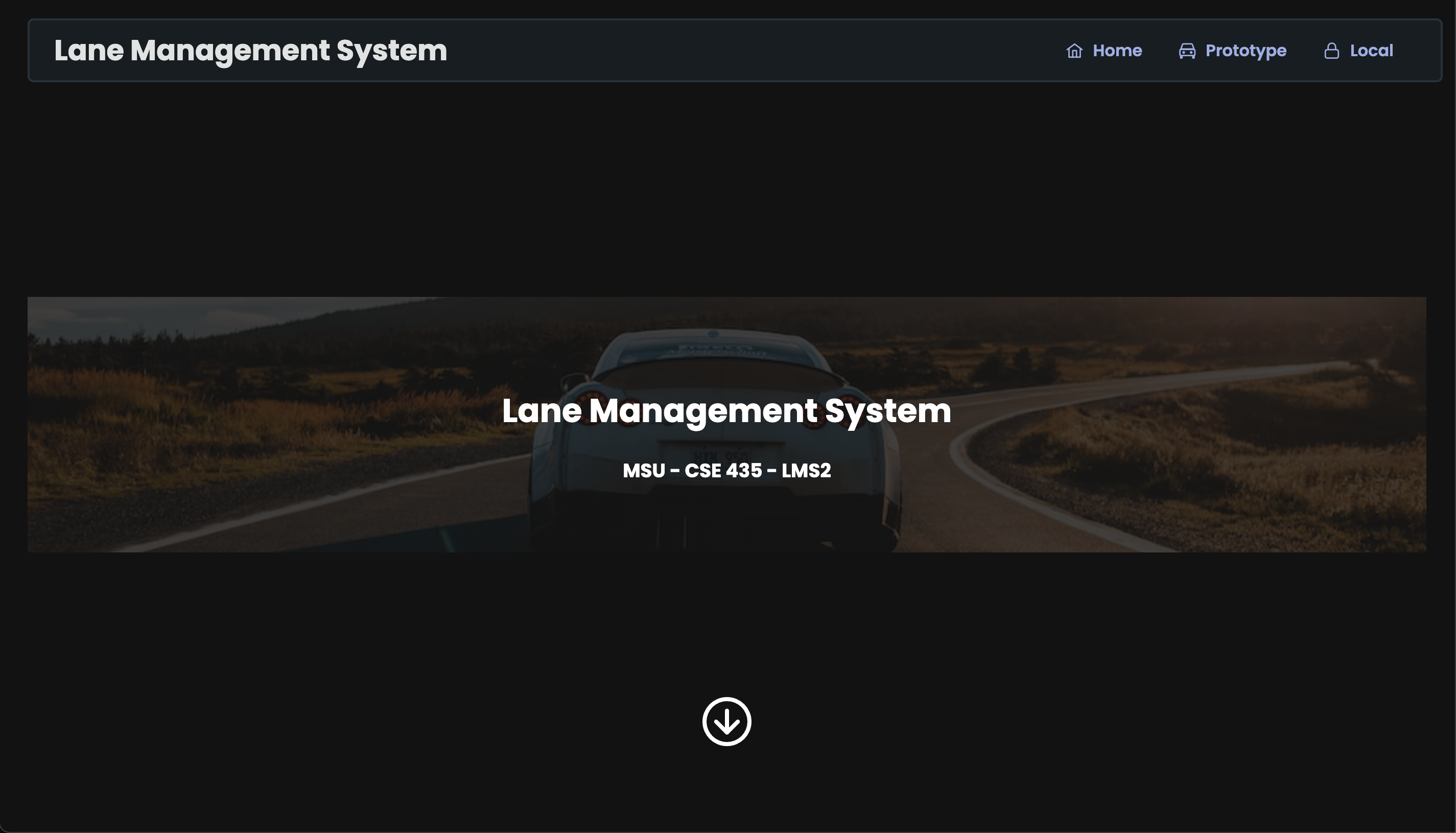Click the subtitle MSU - CSE 435 - LMS2
The width and height of the screenshot is (1456, 833).
click(x=726, y=470)
